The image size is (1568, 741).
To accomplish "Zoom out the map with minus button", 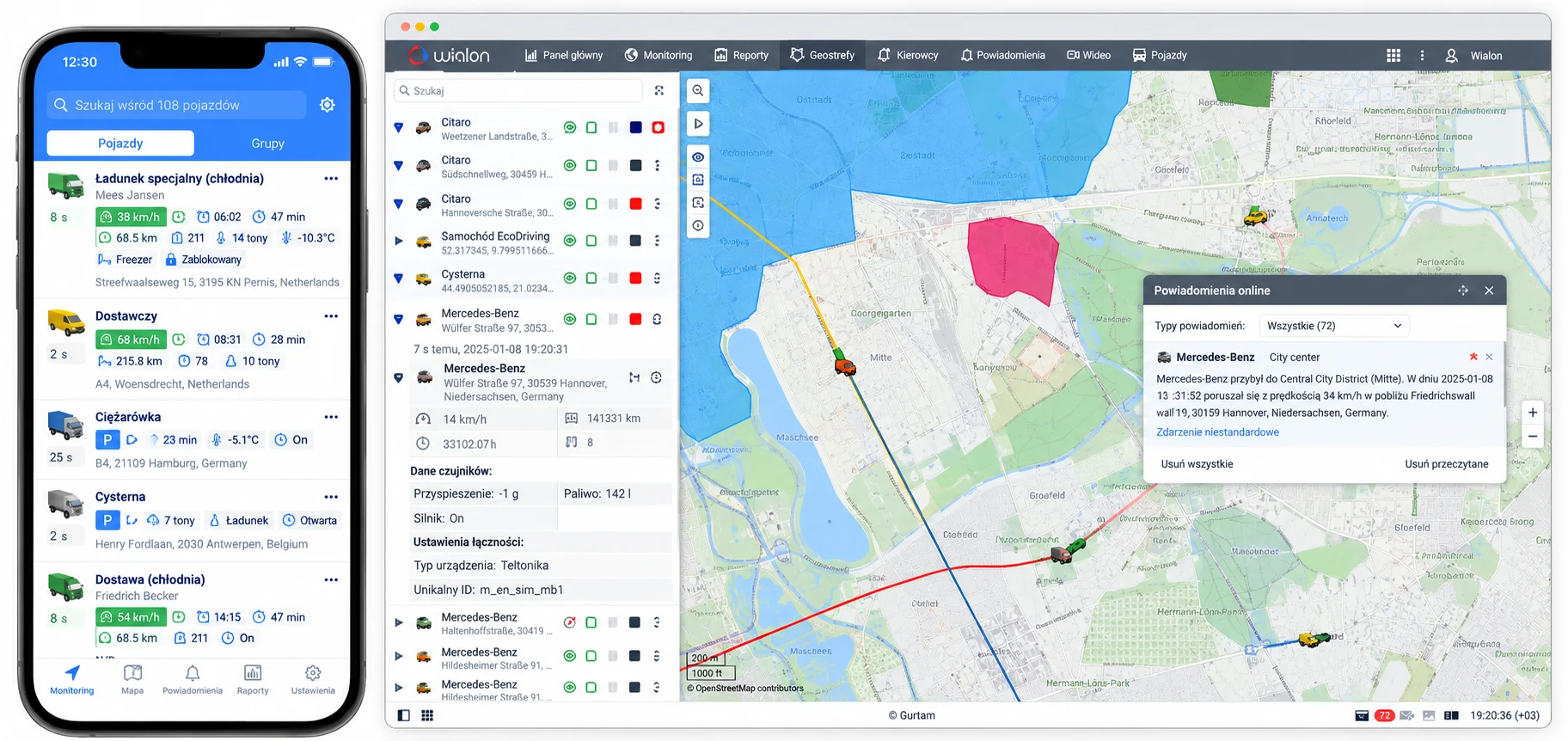I will 1533,437.
